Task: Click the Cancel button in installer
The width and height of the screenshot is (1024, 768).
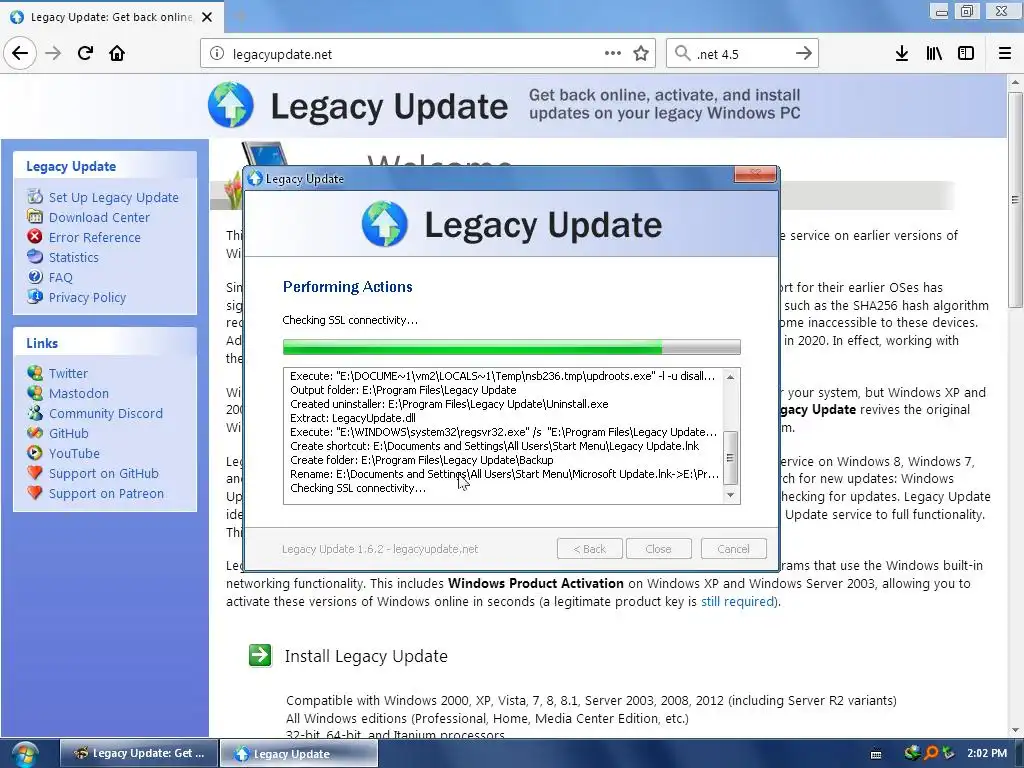Action: coord(733,549)
